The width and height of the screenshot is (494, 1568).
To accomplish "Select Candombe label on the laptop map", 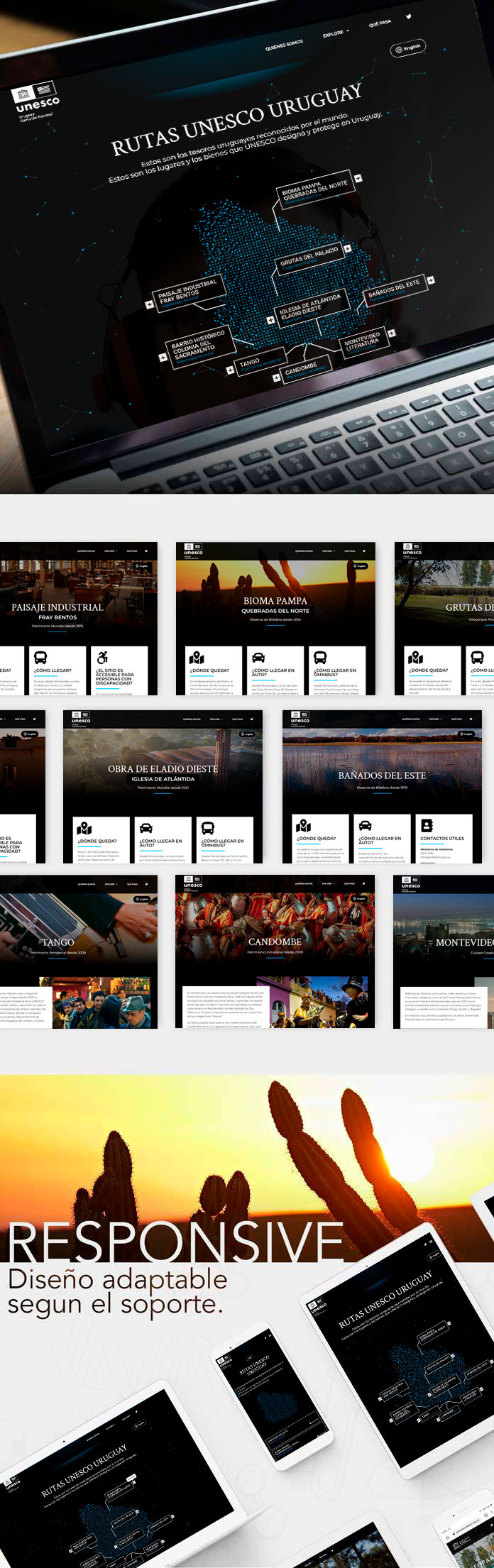I will click(307, 370).
